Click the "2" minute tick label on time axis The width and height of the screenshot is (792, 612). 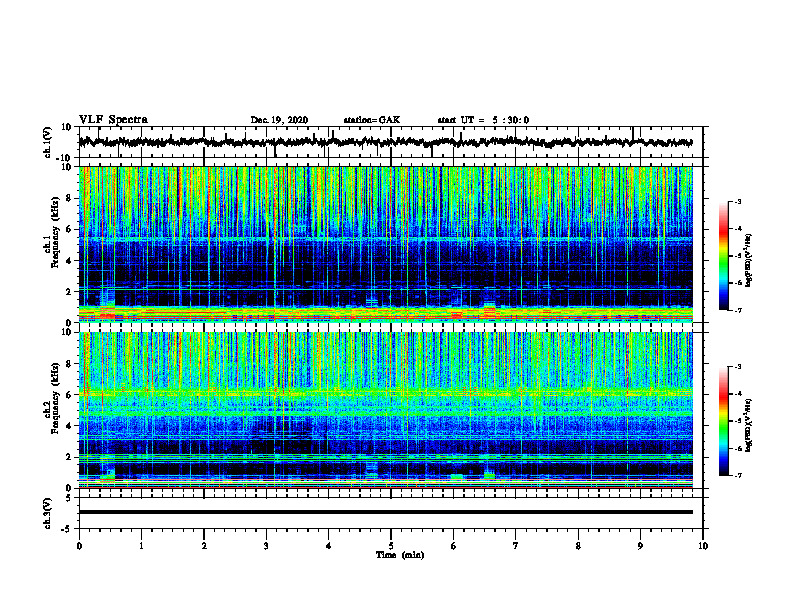[204, 546]
